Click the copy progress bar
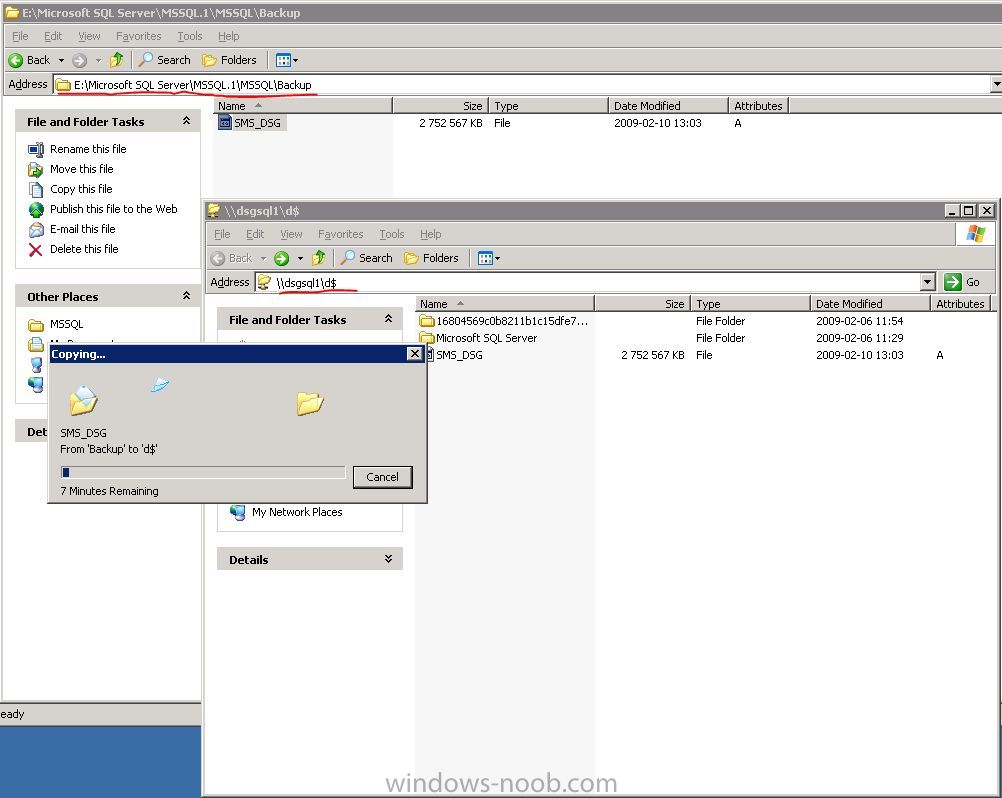Screen dimensions: 1002x798 (203, 472)
